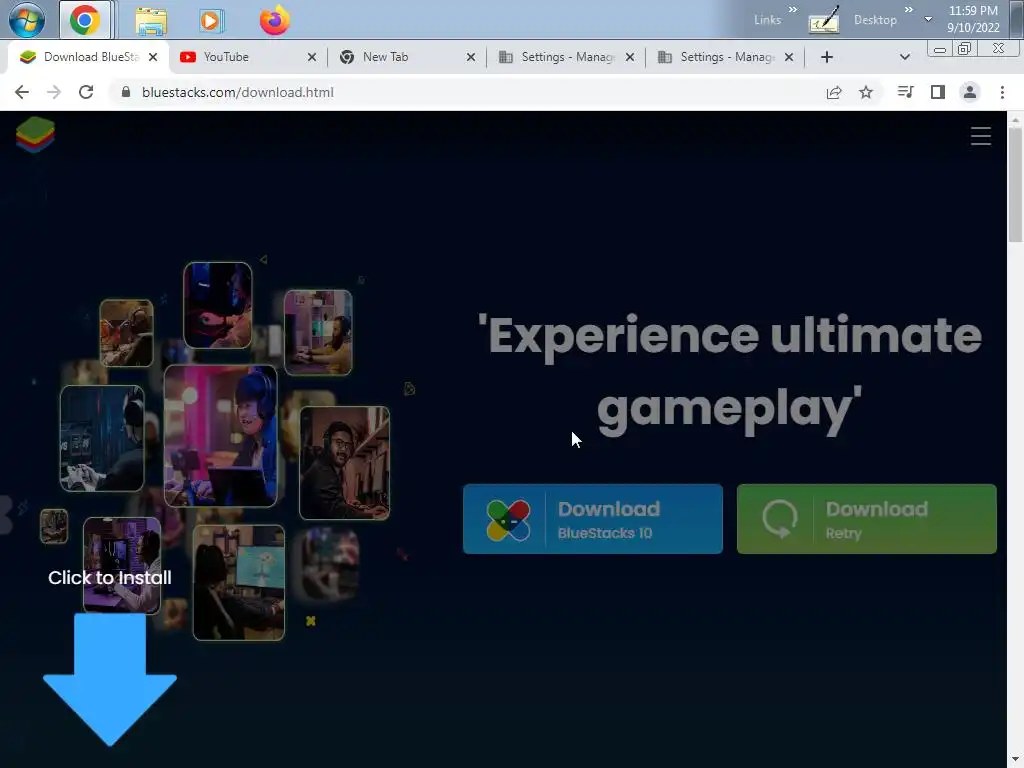
Task: Open Firefox from the taskbar
Action: coord(274,20)
